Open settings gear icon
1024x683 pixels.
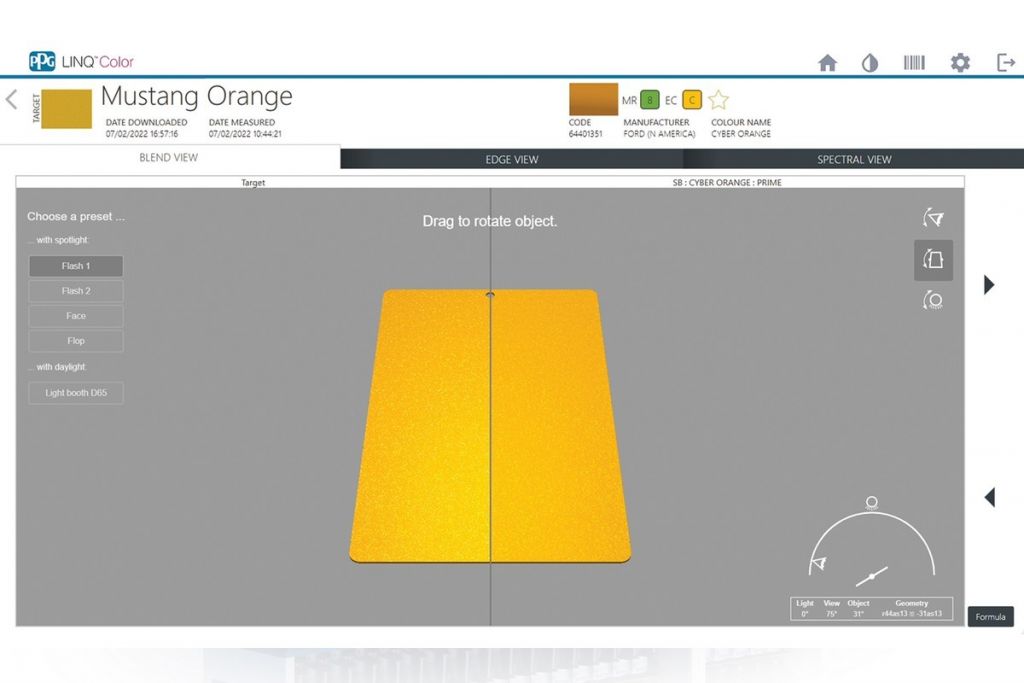tap(960, 63)
